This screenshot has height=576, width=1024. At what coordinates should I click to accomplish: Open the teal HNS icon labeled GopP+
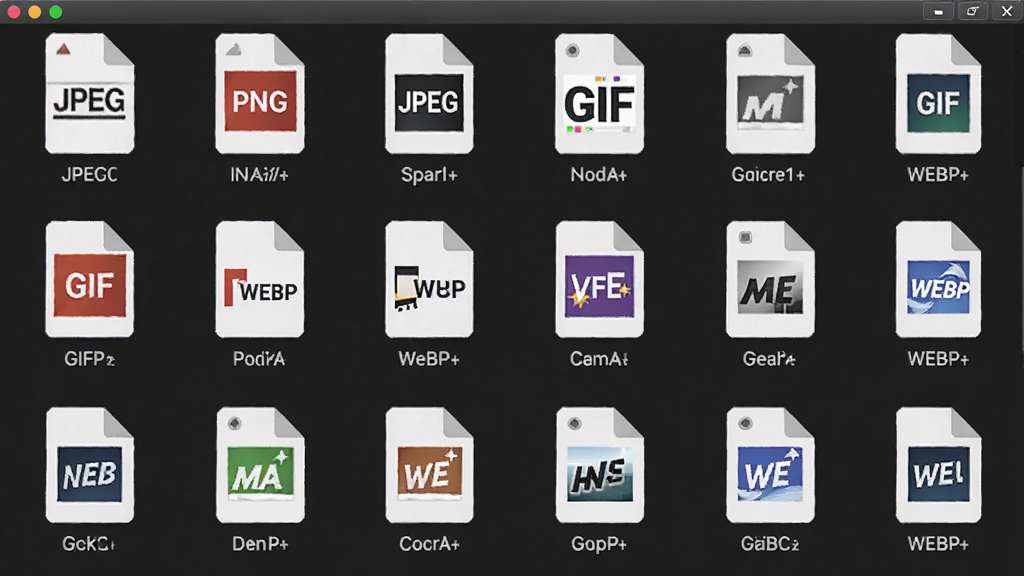coord(600,465)
